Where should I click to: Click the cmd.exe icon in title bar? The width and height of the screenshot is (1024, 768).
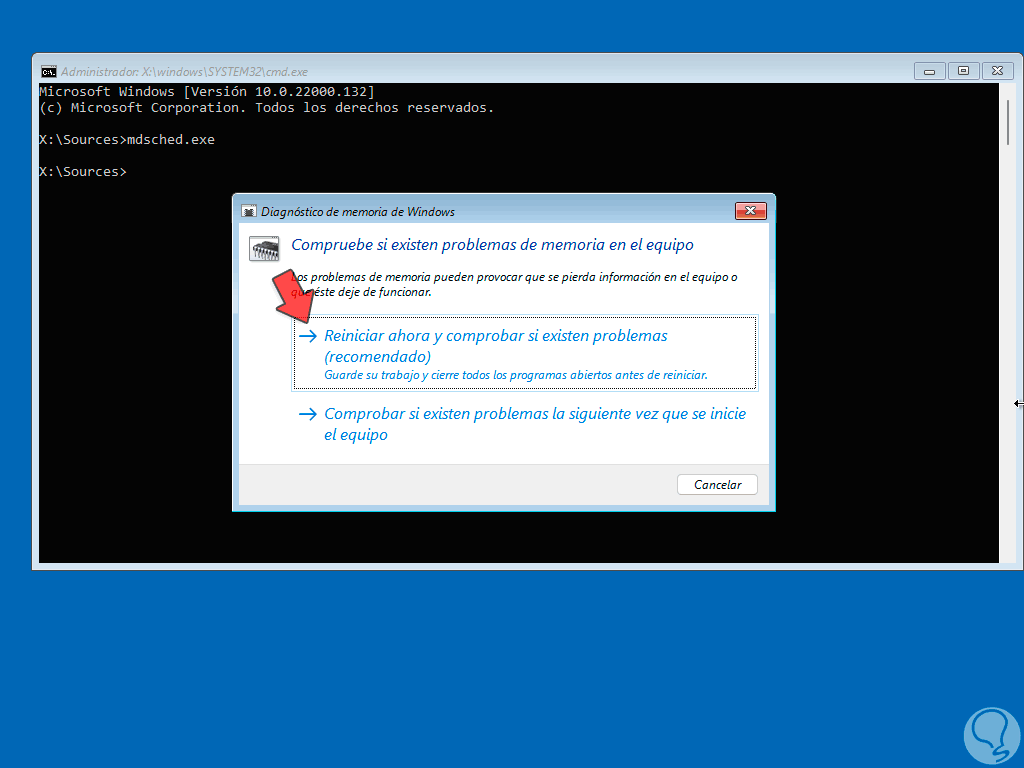click(48, 72)
